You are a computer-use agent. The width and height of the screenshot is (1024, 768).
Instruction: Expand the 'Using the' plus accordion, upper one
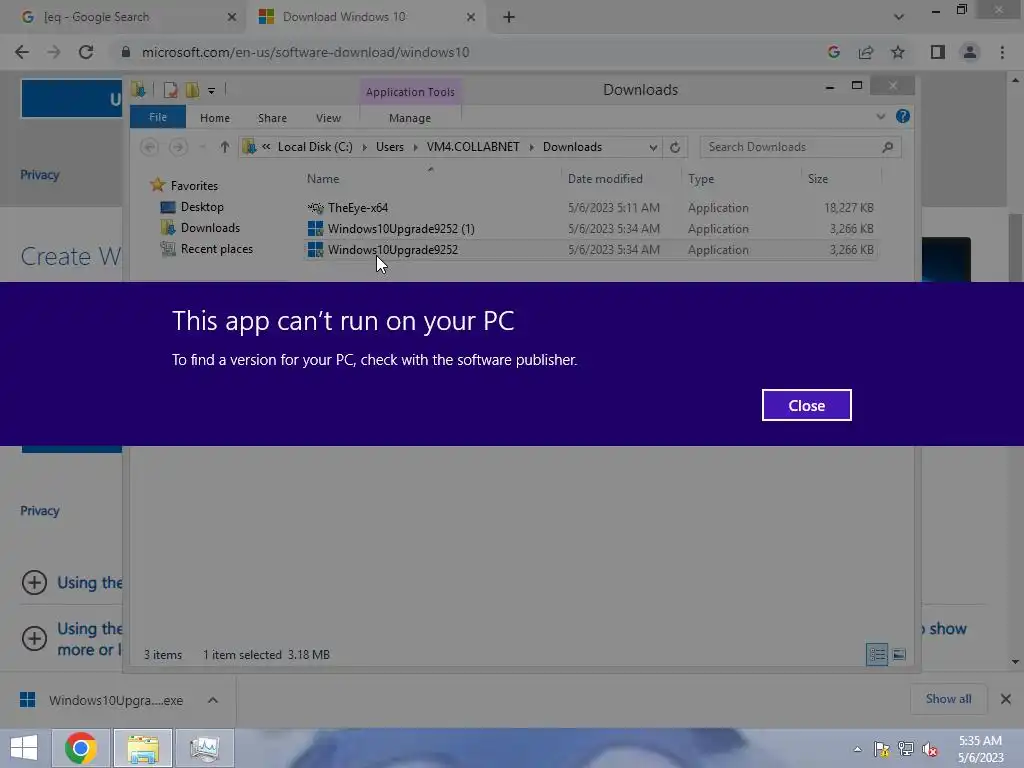[x=34, y=582]
